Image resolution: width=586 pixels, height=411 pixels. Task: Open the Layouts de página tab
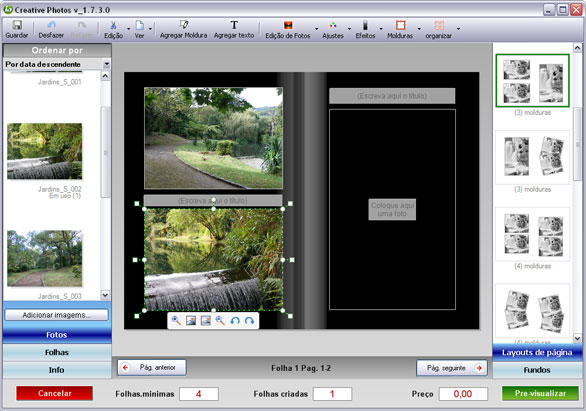537,352
